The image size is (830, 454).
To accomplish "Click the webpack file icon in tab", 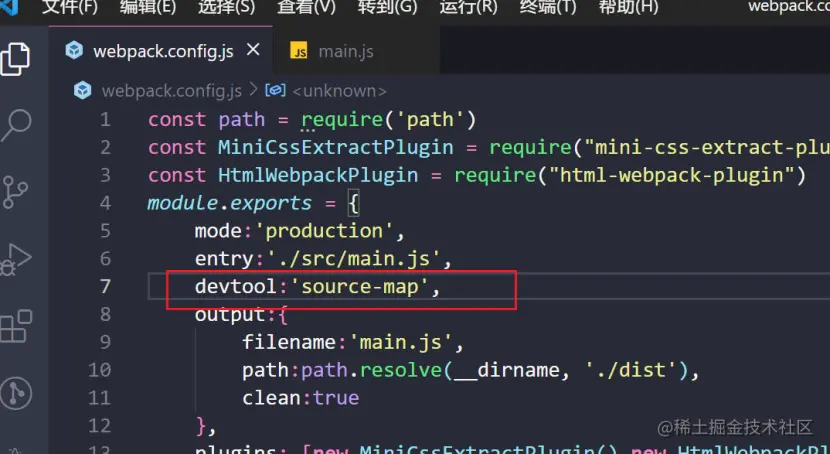I will pos(74,51).
